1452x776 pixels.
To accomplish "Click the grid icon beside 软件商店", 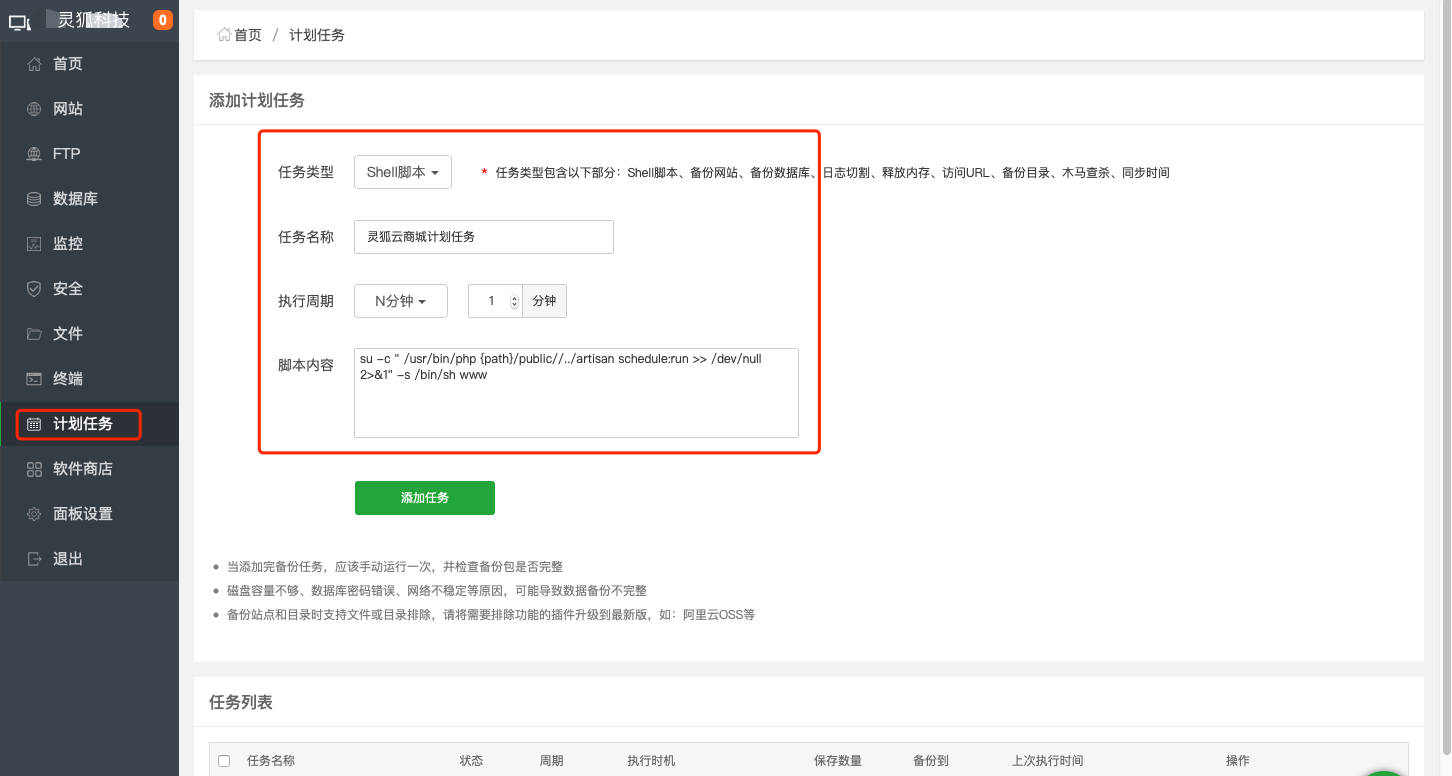I will pyautogui.click(x=34, y=469).
